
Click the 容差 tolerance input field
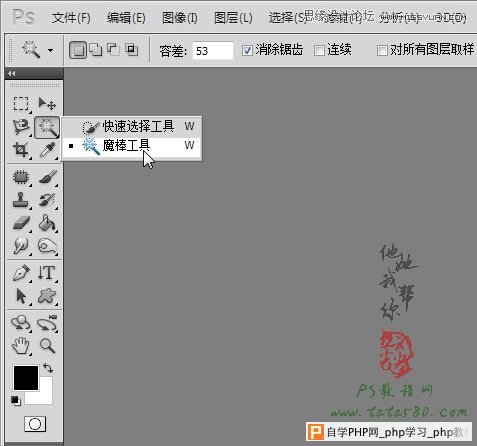(213, 51)
